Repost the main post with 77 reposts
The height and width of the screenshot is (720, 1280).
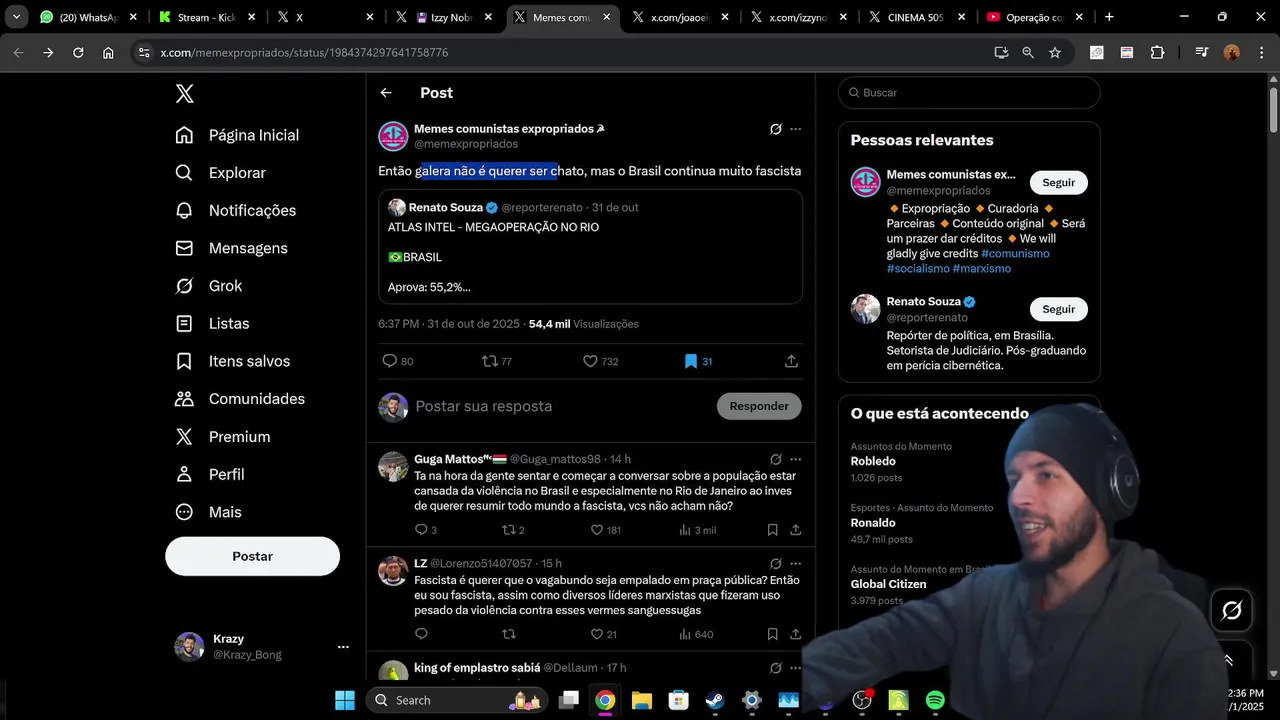[x=497, y=361]
